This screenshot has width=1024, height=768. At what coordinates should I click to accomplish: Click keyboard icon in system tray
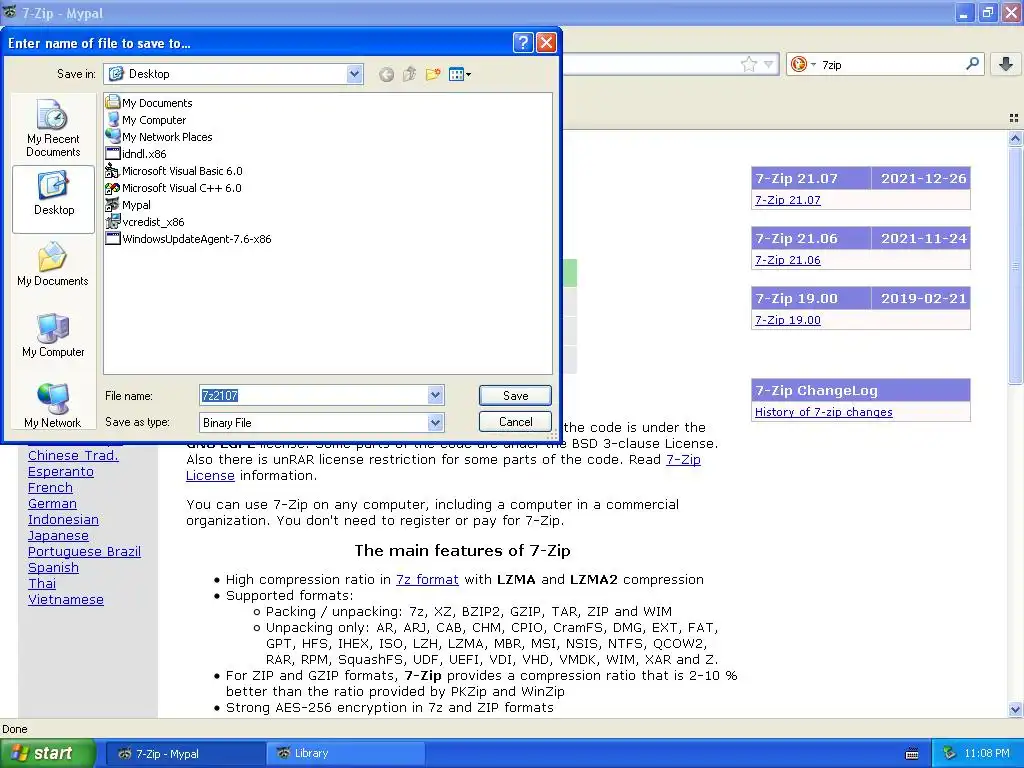coord(912,754)
